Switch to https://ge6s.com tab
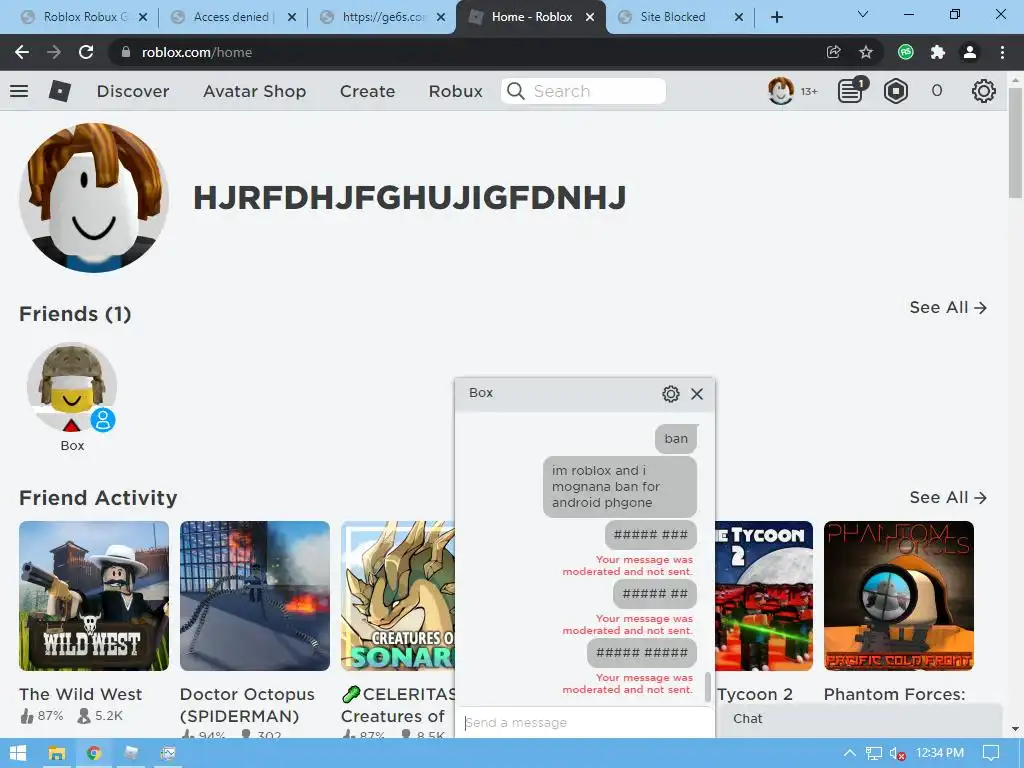 pyautogui.click(x=382, y=17)
